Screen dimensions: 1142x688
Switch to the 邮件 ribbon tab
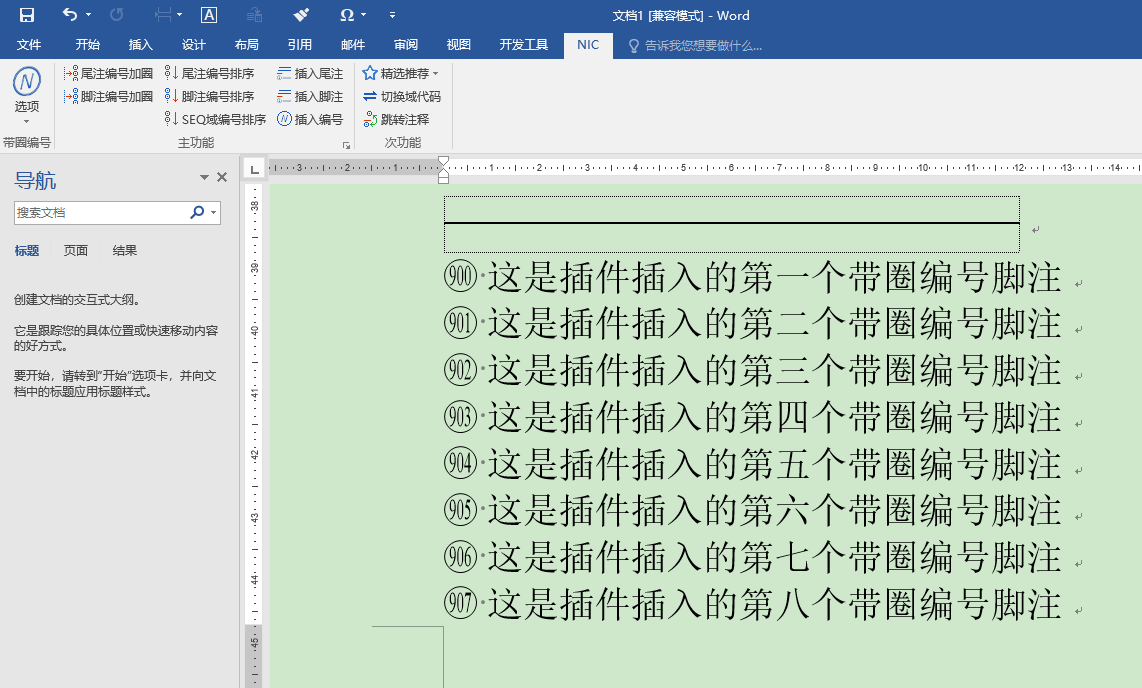tap(353, 44)
